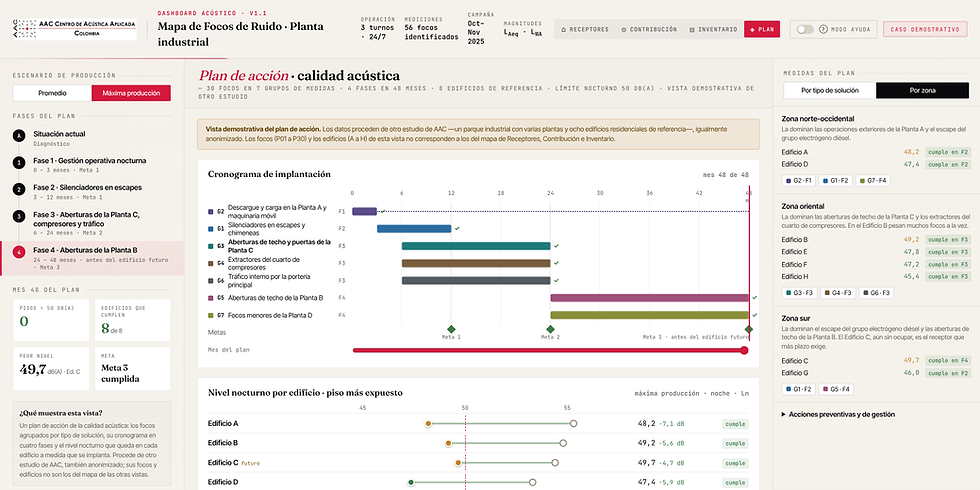Click the 'Meta 3 cumplida' card
Screen dimensions: 980x490
click(132, 369)
